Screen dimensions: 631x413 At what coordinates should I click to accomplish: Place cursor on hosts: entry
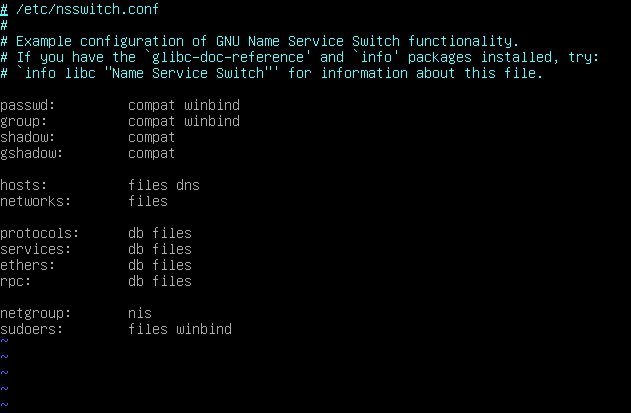(23, 185)
